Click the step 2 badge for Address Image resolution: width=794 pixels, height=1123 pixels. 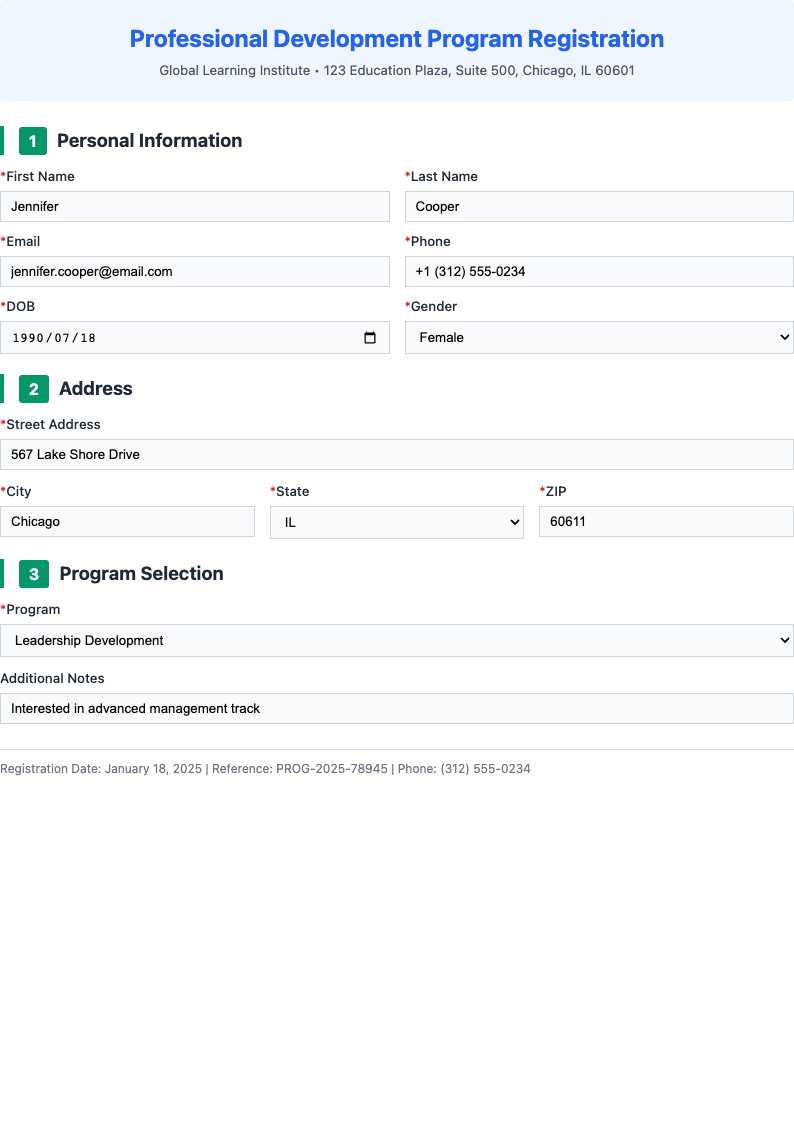pyautogui.click(x=31, y=389)
